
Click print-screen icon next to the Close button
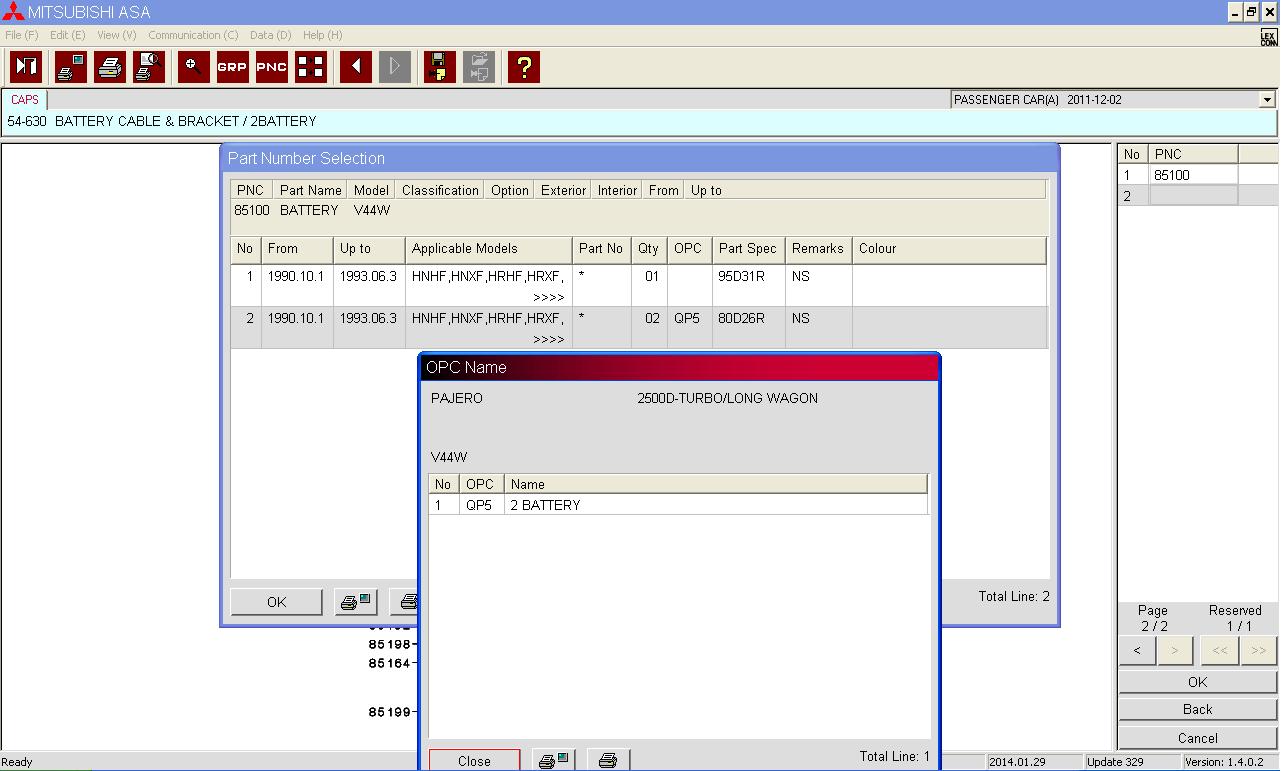(x=553, y=761)
